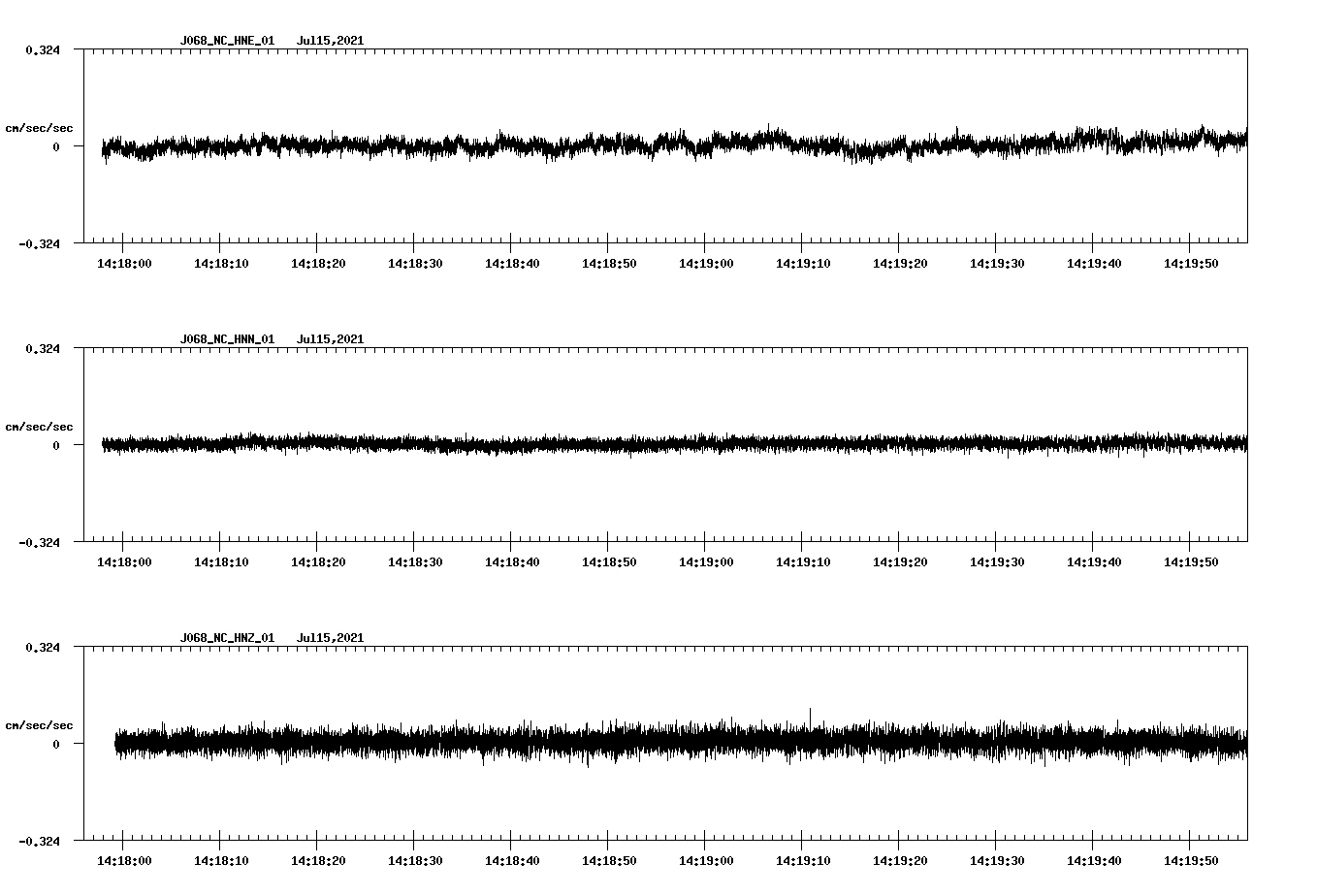
Task: Click the Jul15,2021 date on HNZ plot
Action: coord(330,638)
